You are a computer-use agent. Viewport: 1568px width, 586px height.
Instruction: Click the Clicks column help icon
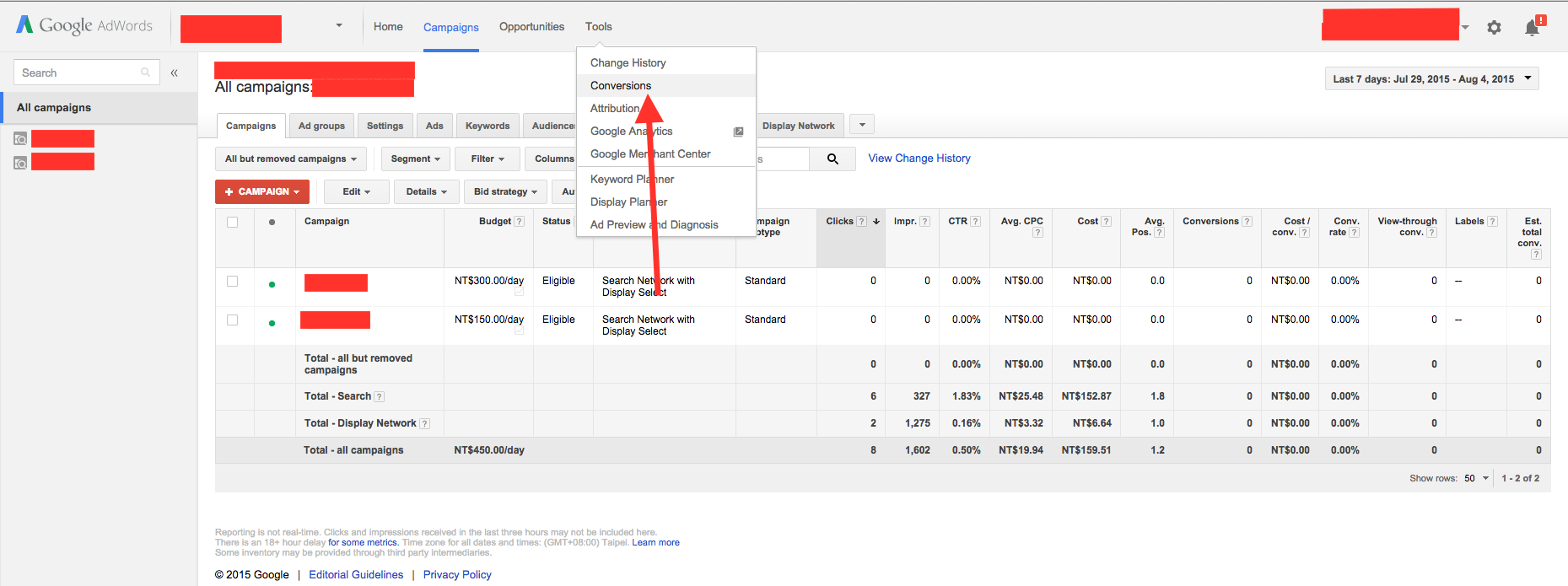(x=861, y=222)
